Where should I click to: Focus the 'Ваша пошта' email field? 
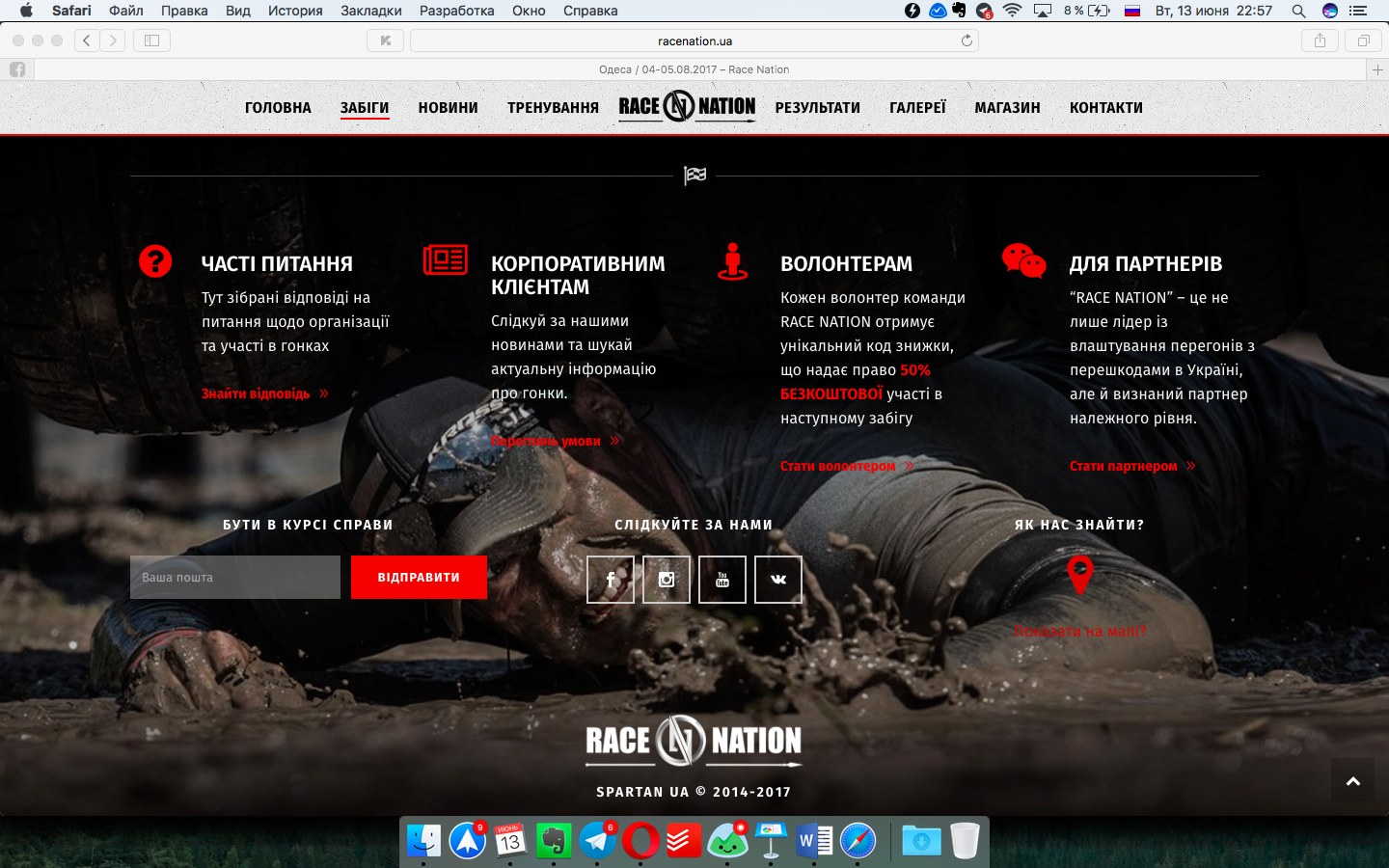pos(235,577)
